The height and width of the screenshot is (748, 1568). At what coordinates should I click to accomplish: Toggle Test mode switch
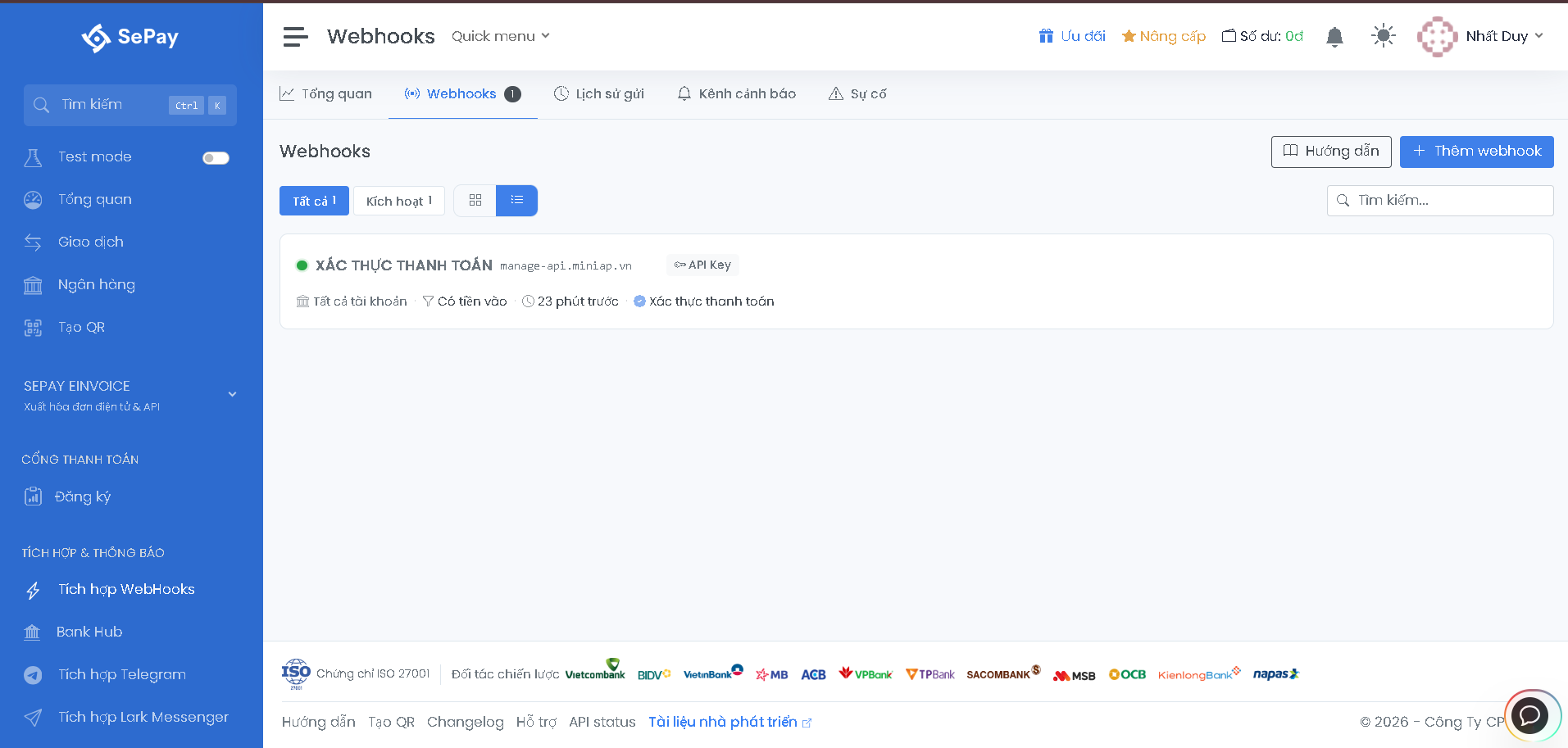216,158
